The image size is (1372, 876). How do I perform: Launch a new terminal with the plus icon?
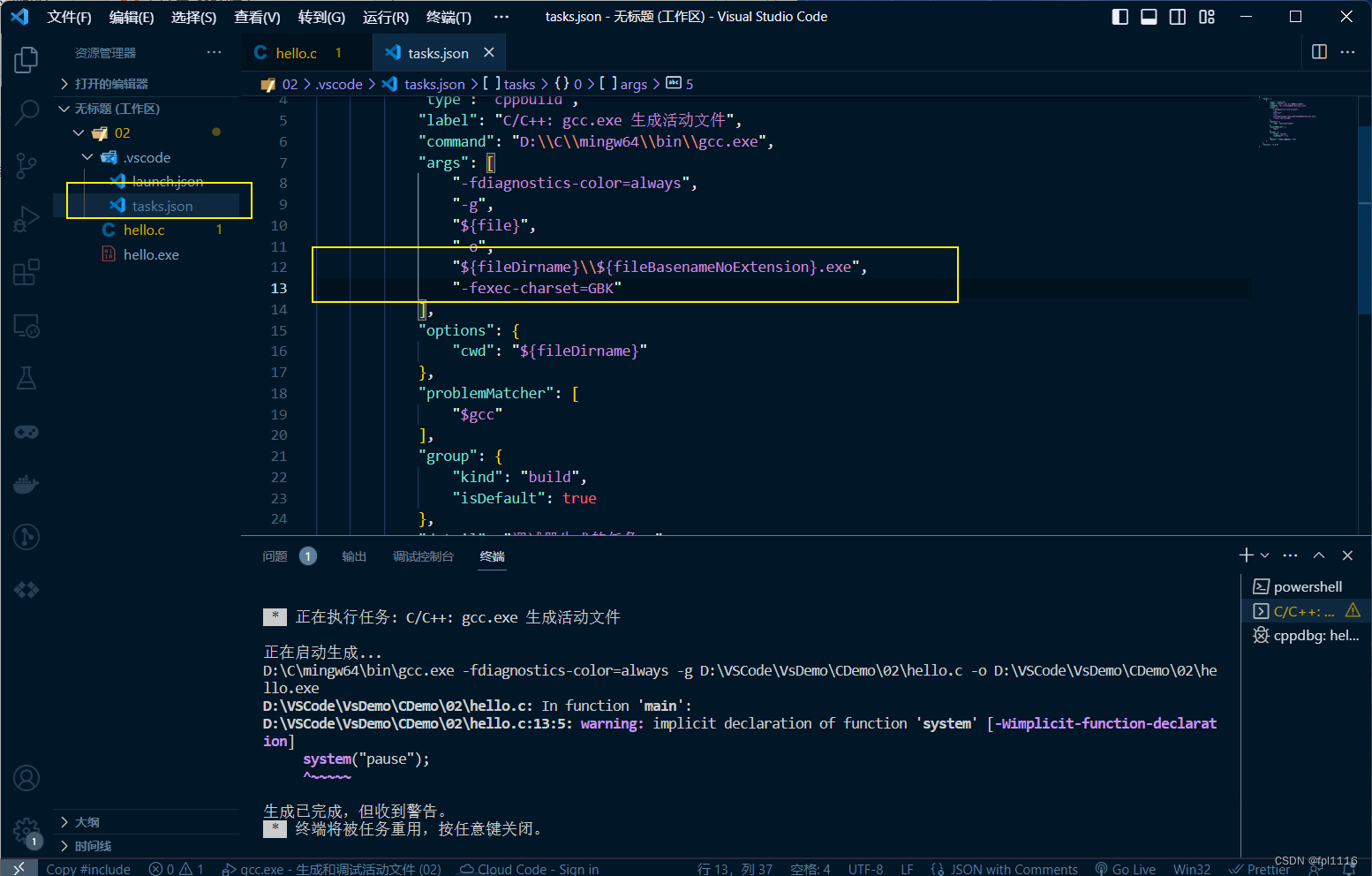(1245, 555)
